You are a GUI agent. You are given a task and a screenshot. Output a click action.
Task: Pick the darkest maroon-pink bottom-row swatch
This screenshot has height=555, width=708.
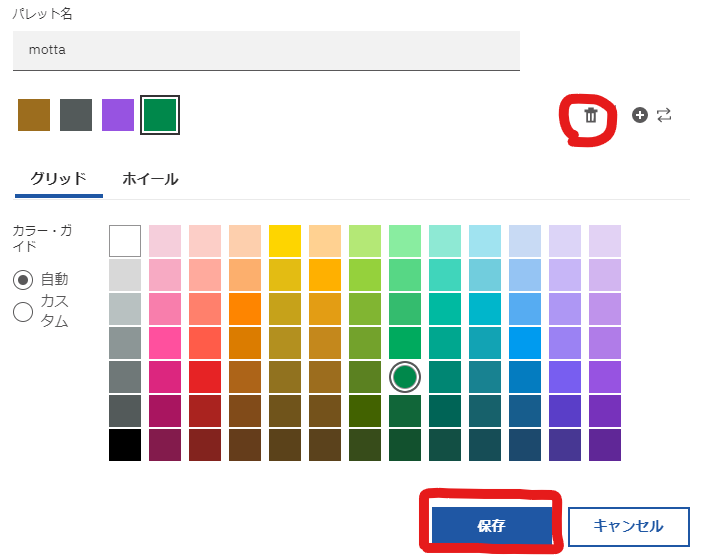click(x=165, y=445)
